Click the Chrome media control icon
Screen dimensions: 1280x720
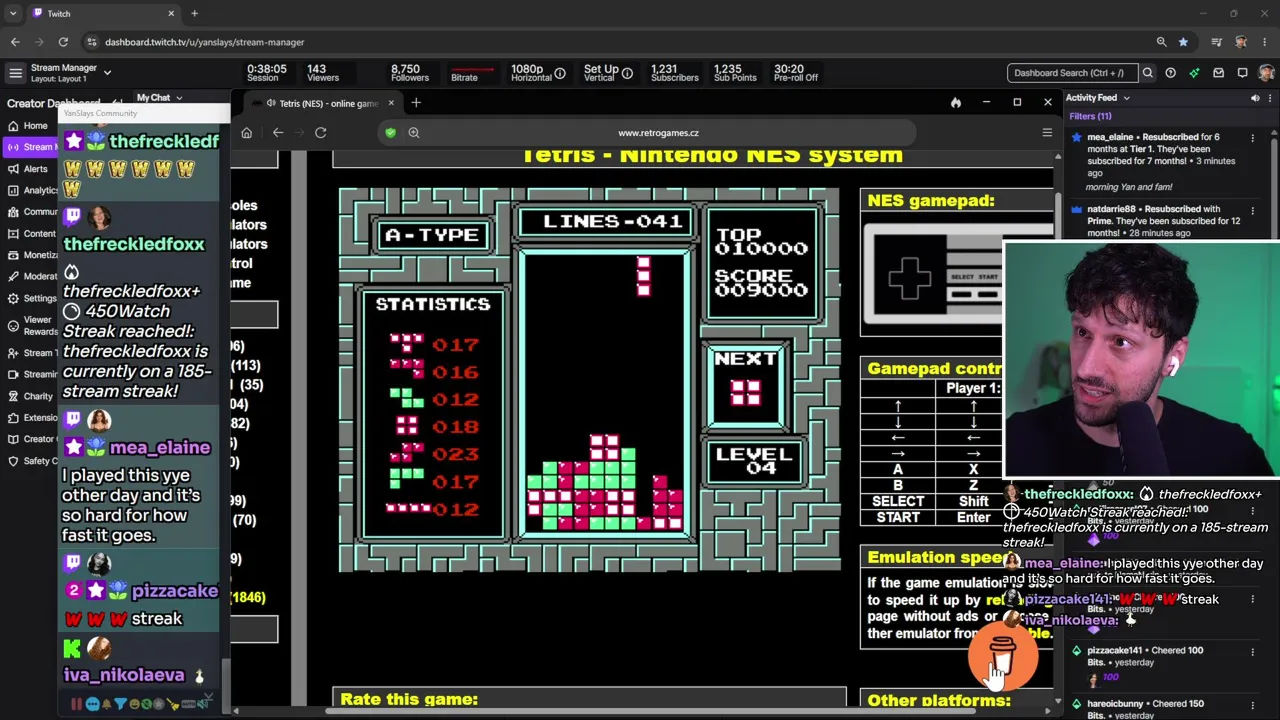tap(1217, 42)
